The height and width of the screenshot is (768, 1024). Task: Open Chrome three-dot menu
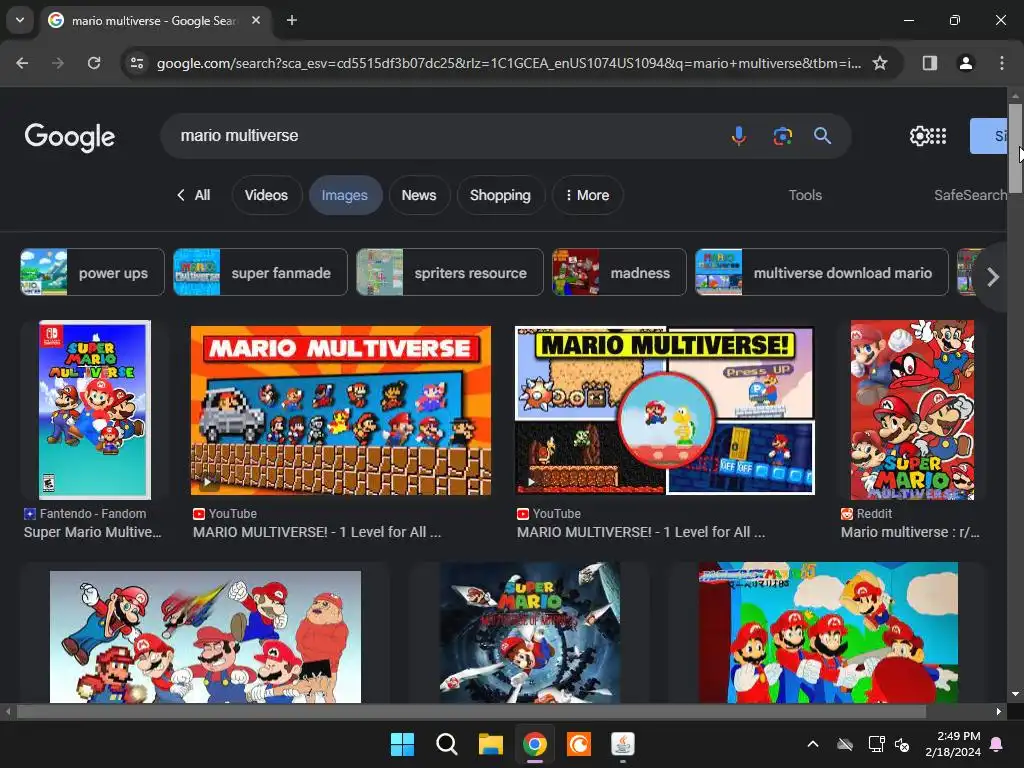click(x=1002, y=63)
